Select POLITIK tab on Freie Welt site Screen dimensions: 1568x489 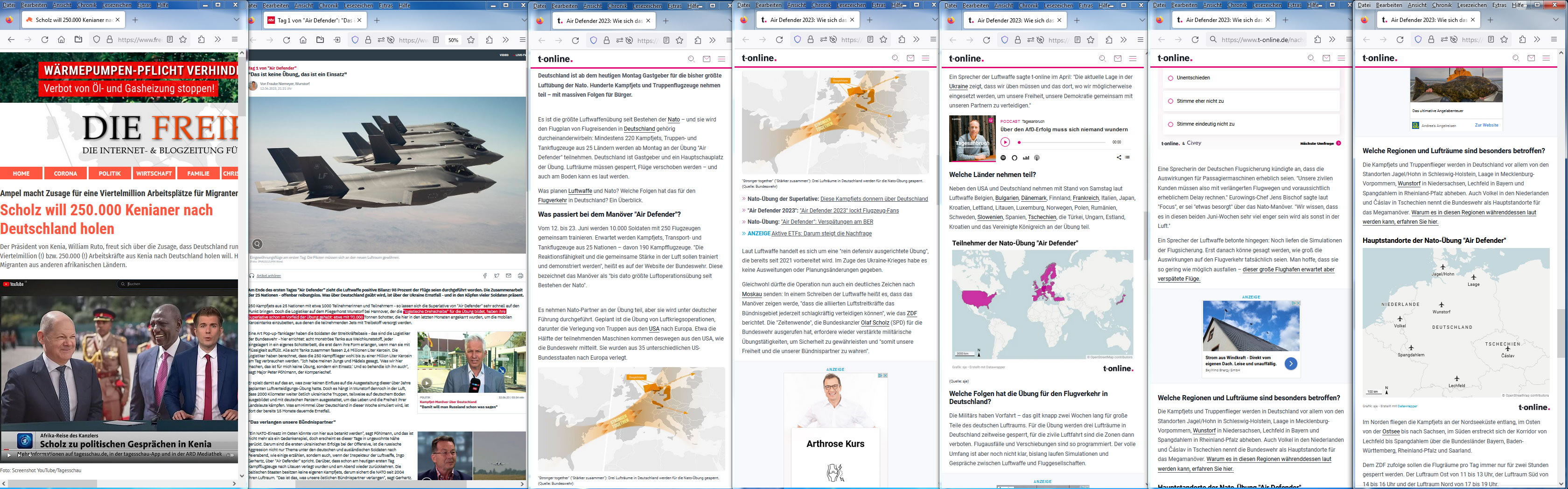(110, 174)
